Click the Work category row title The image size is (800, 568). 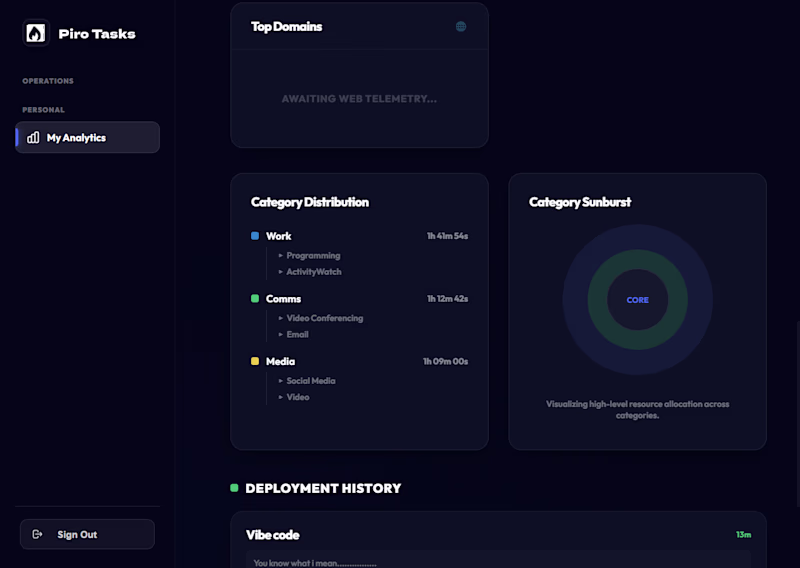[279, 236]
